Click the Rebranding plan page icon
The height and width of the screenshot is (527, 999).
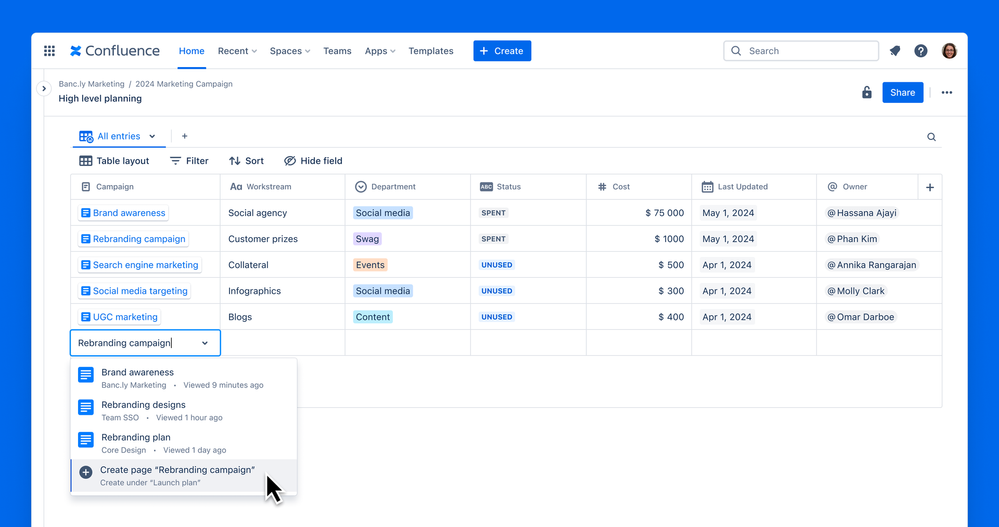(86, 440)
